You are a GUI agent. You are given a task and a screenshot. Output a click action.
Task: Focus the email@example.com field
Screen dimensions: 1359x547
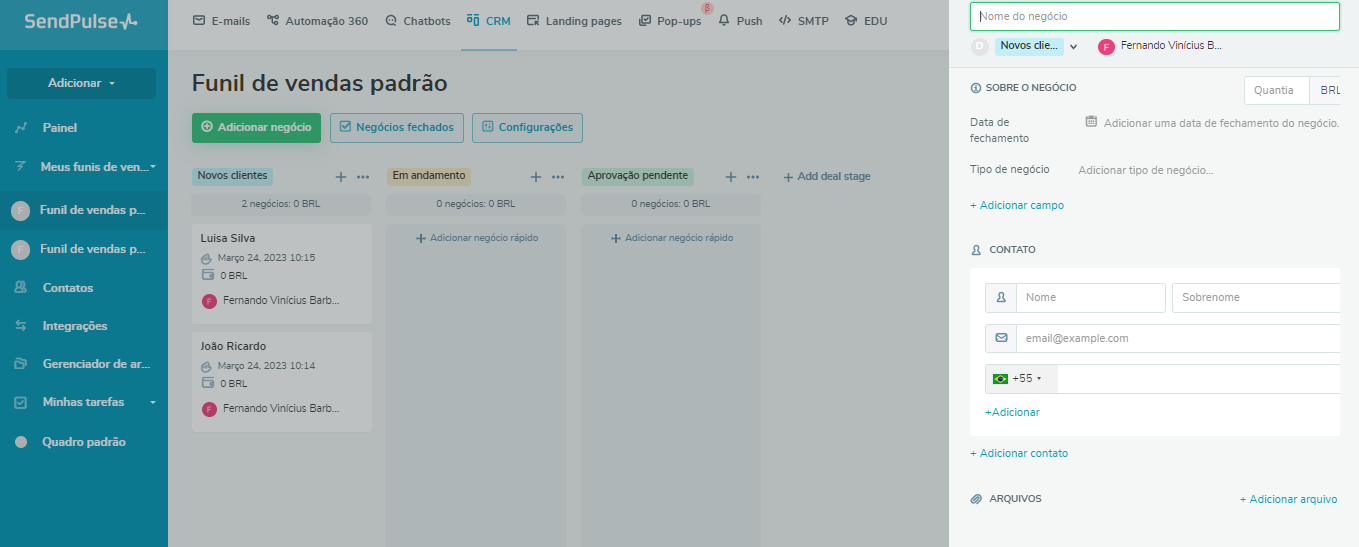[x=1178, y=338]
